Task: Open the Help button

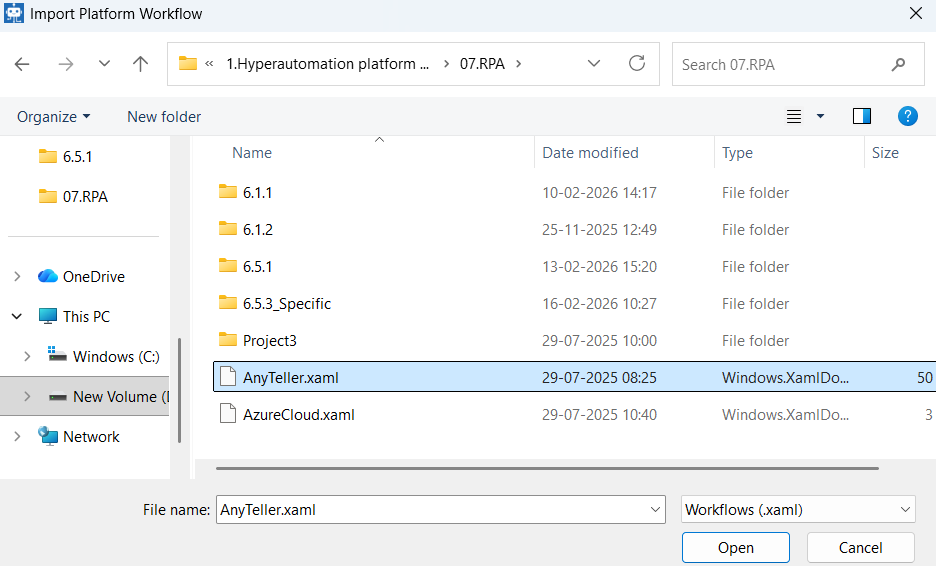Action: tap(908, 116)
